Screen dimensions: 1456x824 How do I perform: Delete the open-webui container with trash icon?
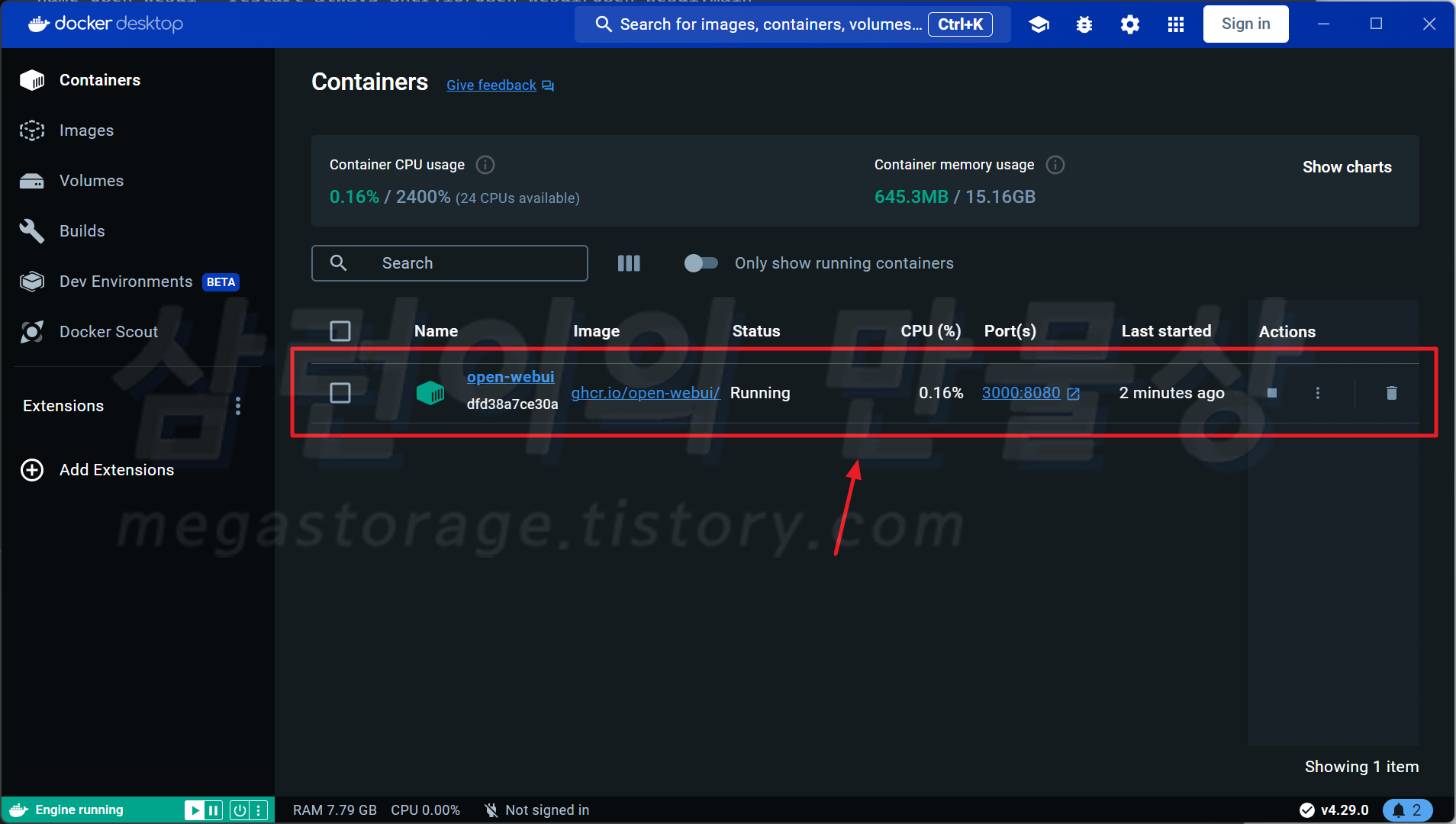point(1392,393)
